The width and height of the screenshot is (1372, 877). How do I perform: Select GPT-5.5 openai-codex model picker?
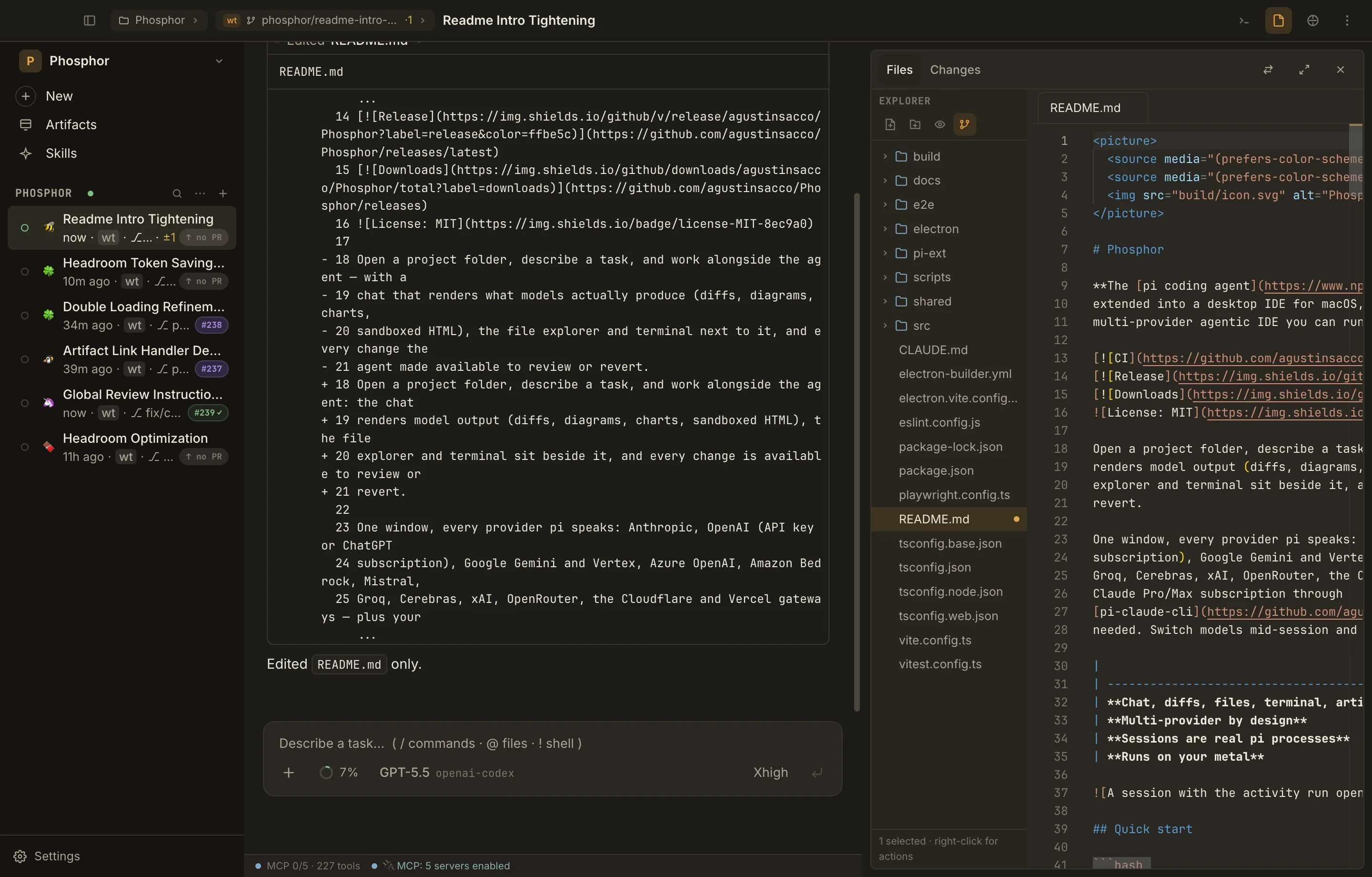(447, 773)
